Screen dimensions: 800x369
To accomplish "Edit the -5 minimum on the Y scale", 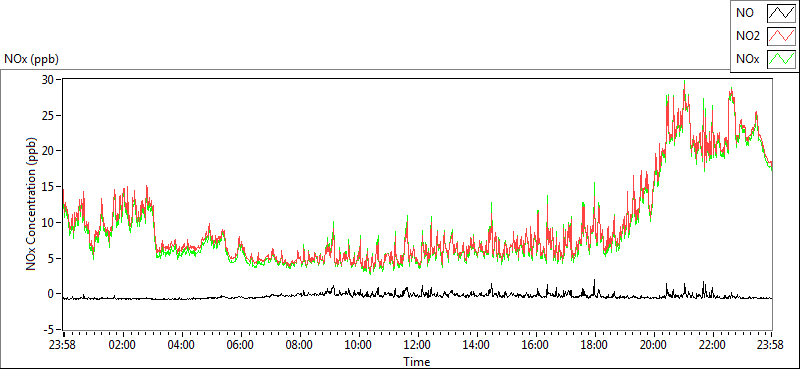I will (49, 329).
